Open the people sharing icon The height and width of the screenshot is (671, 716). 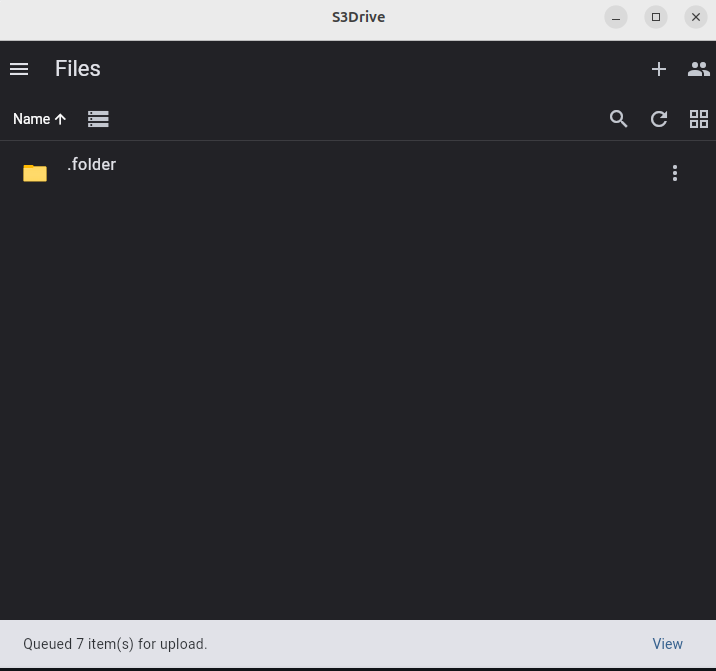pos(699,69)
